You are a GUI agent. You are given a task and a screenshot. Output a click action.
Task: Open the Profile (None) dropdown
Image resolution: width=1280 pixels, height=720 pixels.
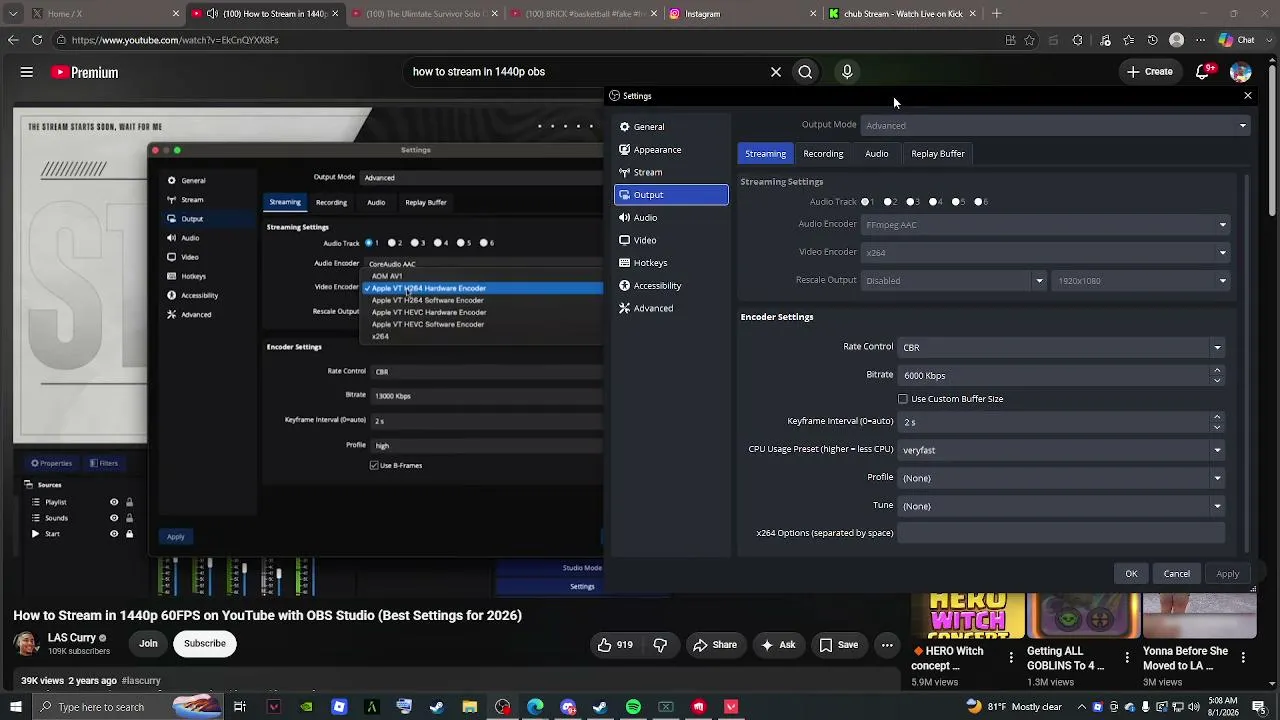1061,478
